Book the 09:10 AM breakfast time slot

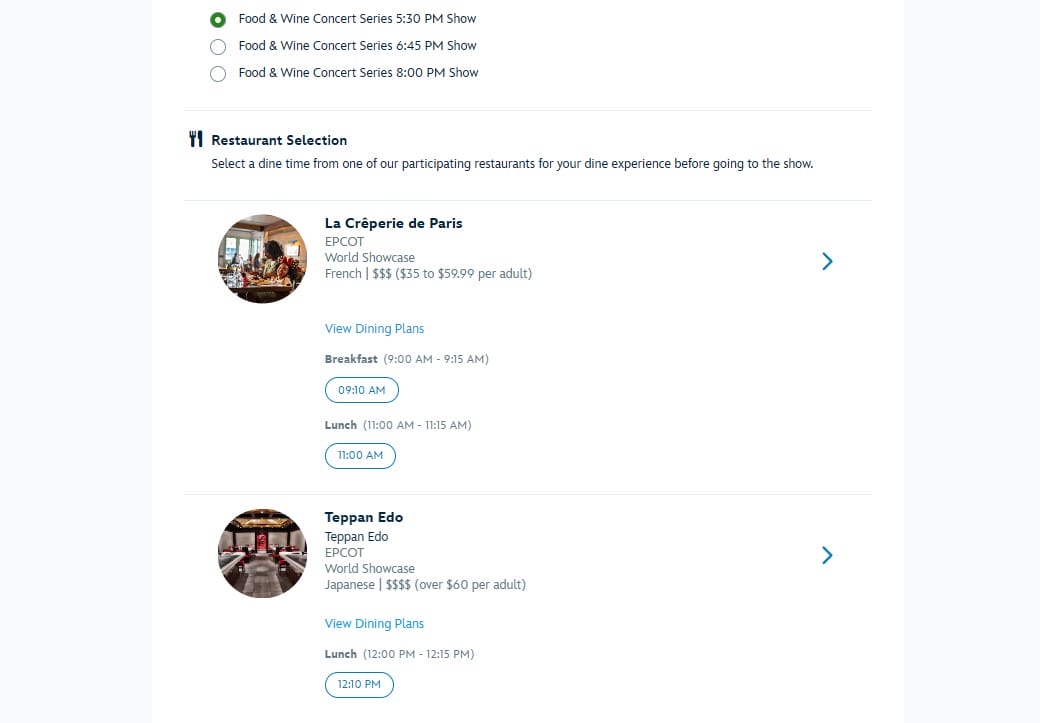361,390
